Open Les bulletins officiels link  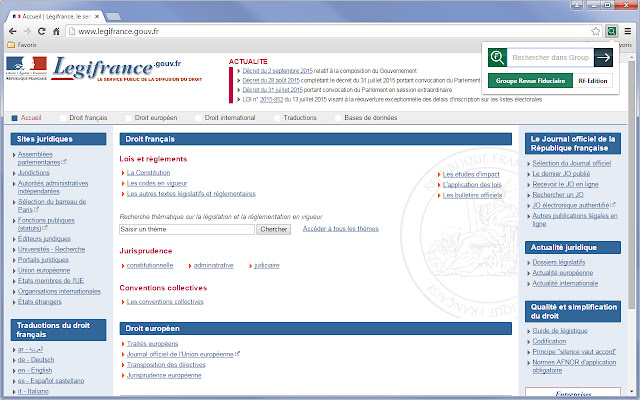[473, 195]
